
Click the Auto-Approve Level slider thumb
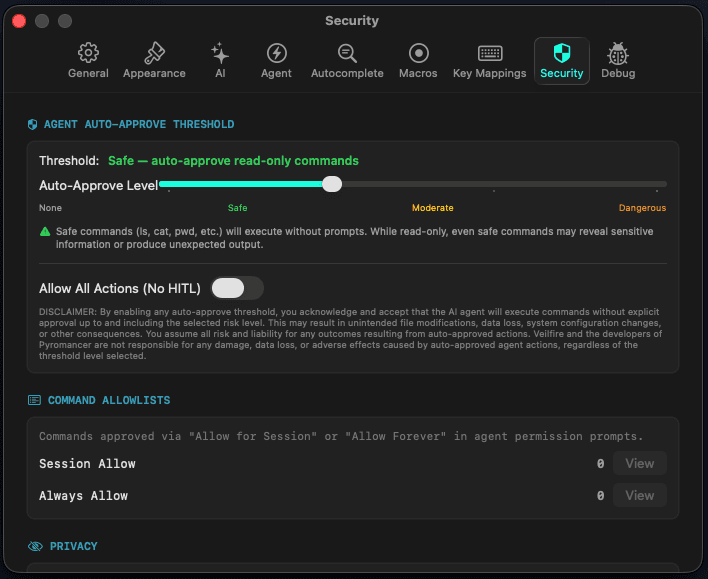(x=332, y=184)
